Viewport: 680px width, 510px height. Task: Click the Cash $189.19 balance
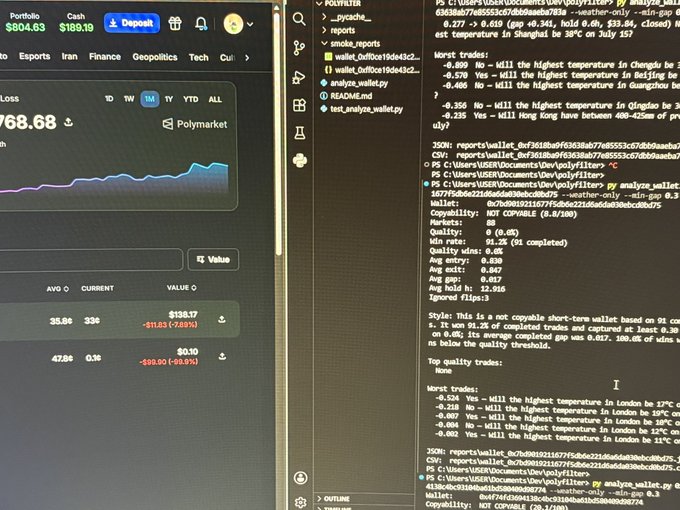(76, 23)
